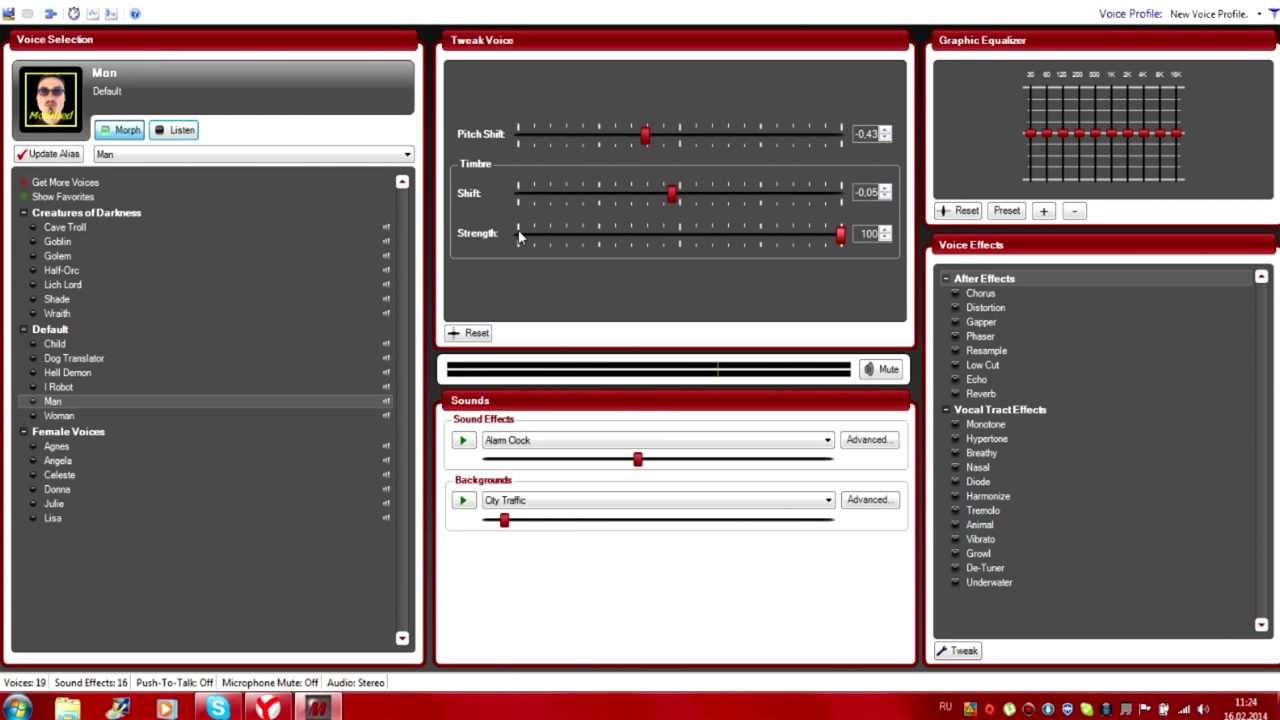Click the filter funnel icon near Voice Profile
Viewport: 1280px width, 720px height.
(1273, 14)
